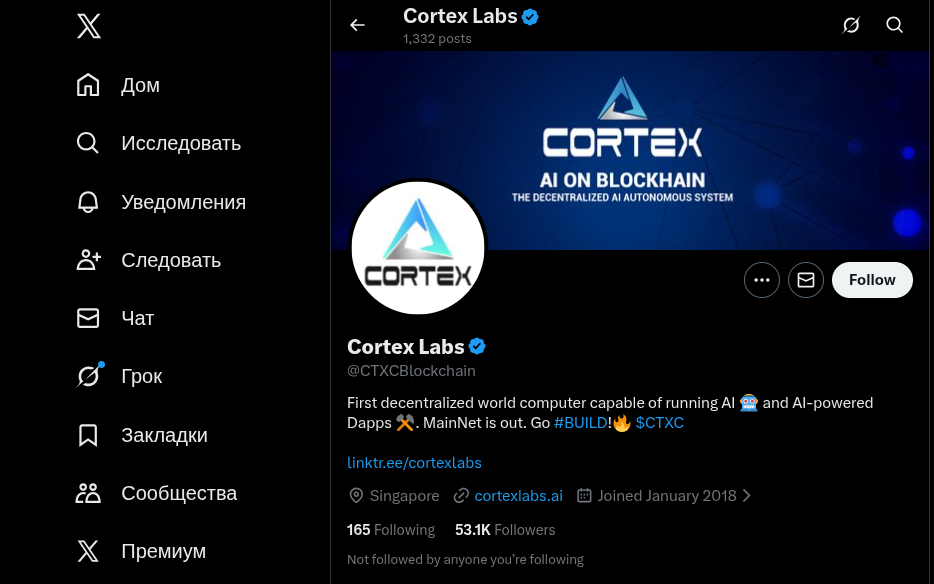Screen dimensions: 934x584
Task: Open the Чат menu item
Action: click(88, 317)
